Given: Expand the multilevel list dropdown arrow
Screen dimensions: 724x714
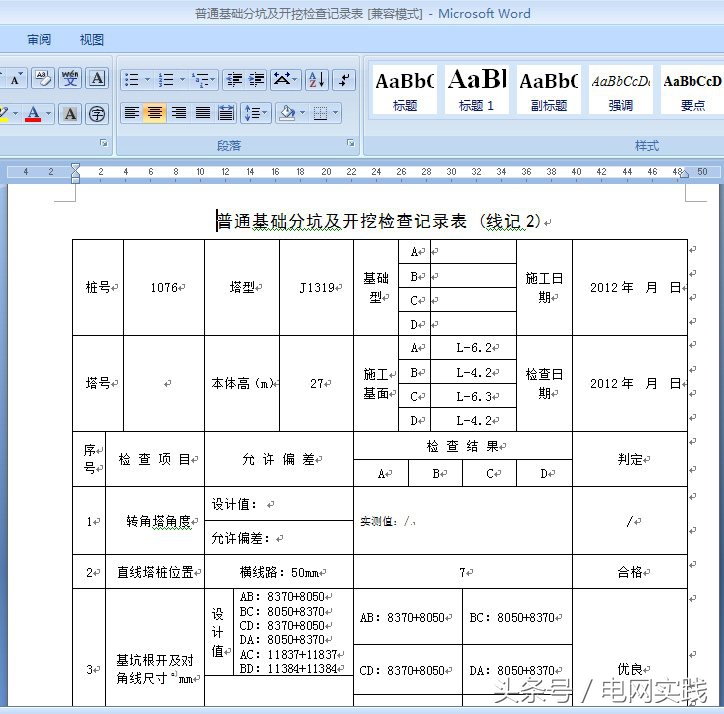Looking at the screenshot, I should 213,80.
